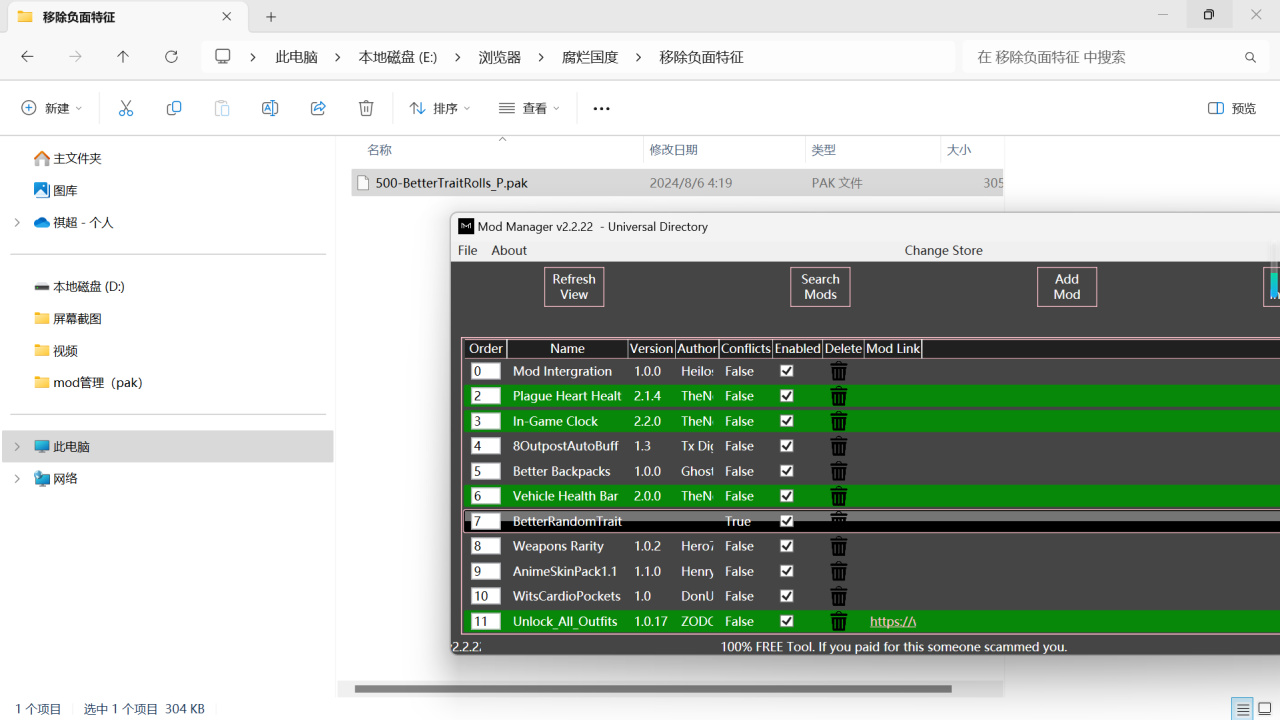The width and height of the screenshot is (1280, 720).
Task: Click the Add Mod button
Action: tap(1067, 287)
